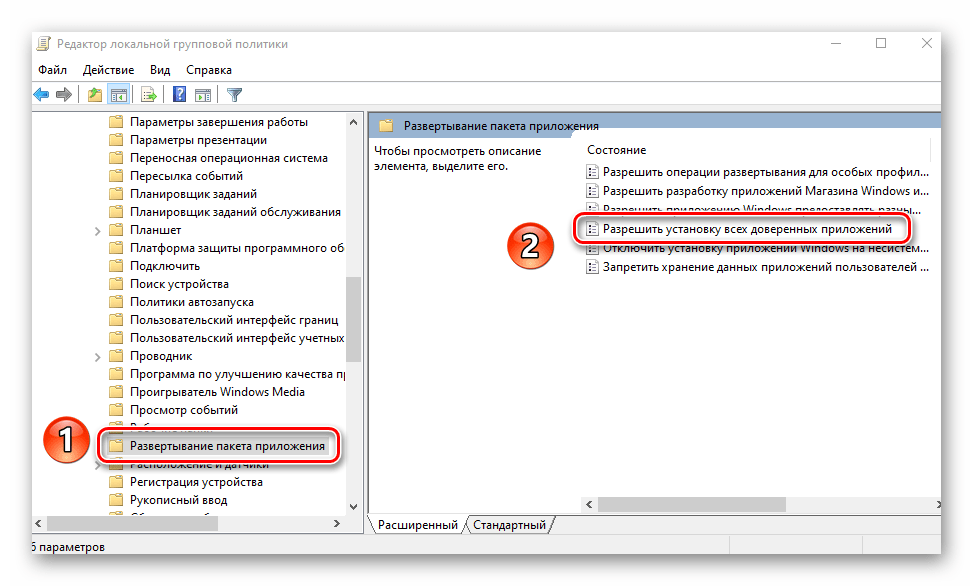Open Help via the blue question mark icon
The height and width of the screenshot is (586, 973).
point(179,95)
